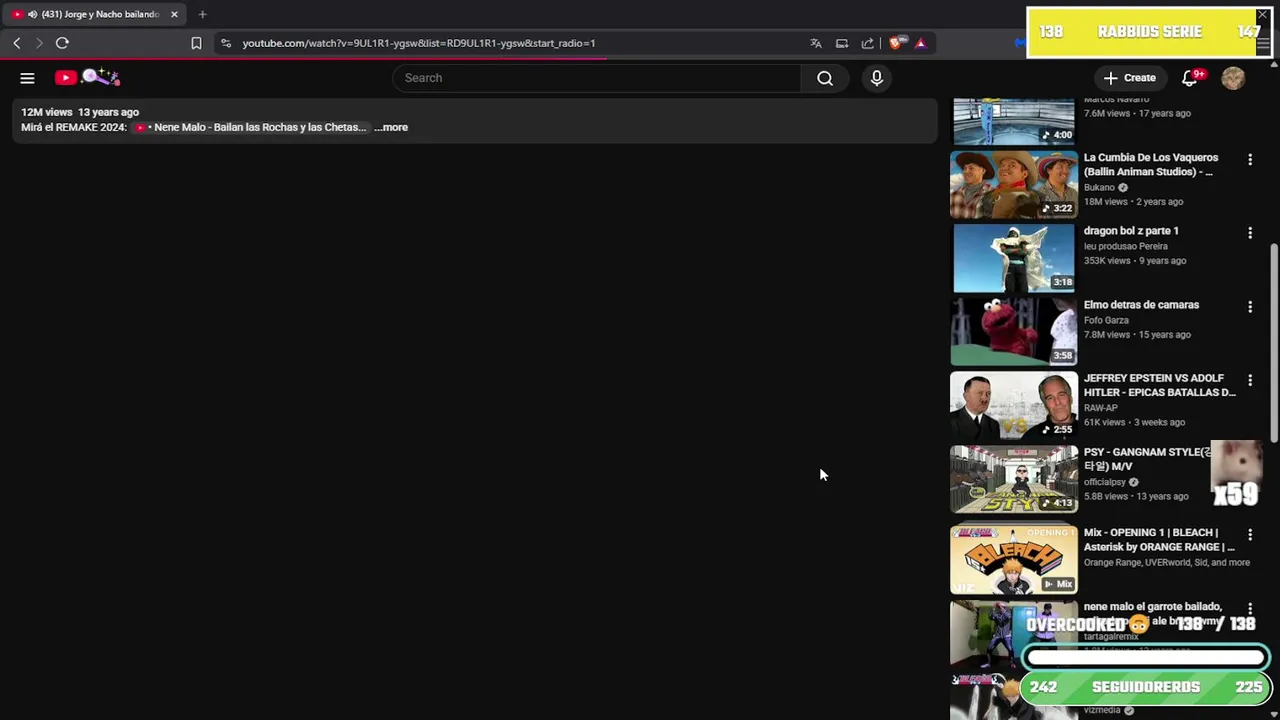Go back in browser history
Screen dimensions: 1280x720
pyautogui.click(x=16, y=43)
